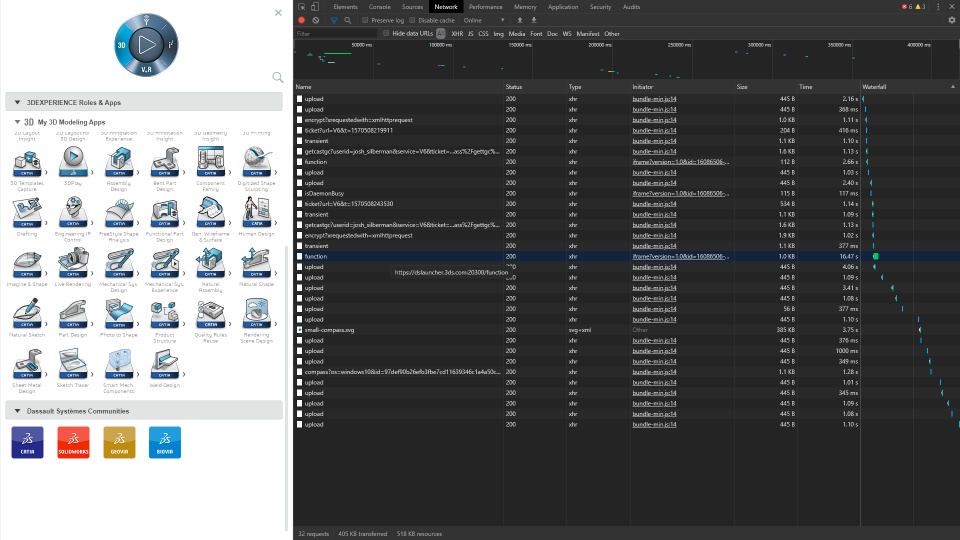The image size is (960, 540).
Task: Open the Product Structure app
Action: (x=165, y=314)
